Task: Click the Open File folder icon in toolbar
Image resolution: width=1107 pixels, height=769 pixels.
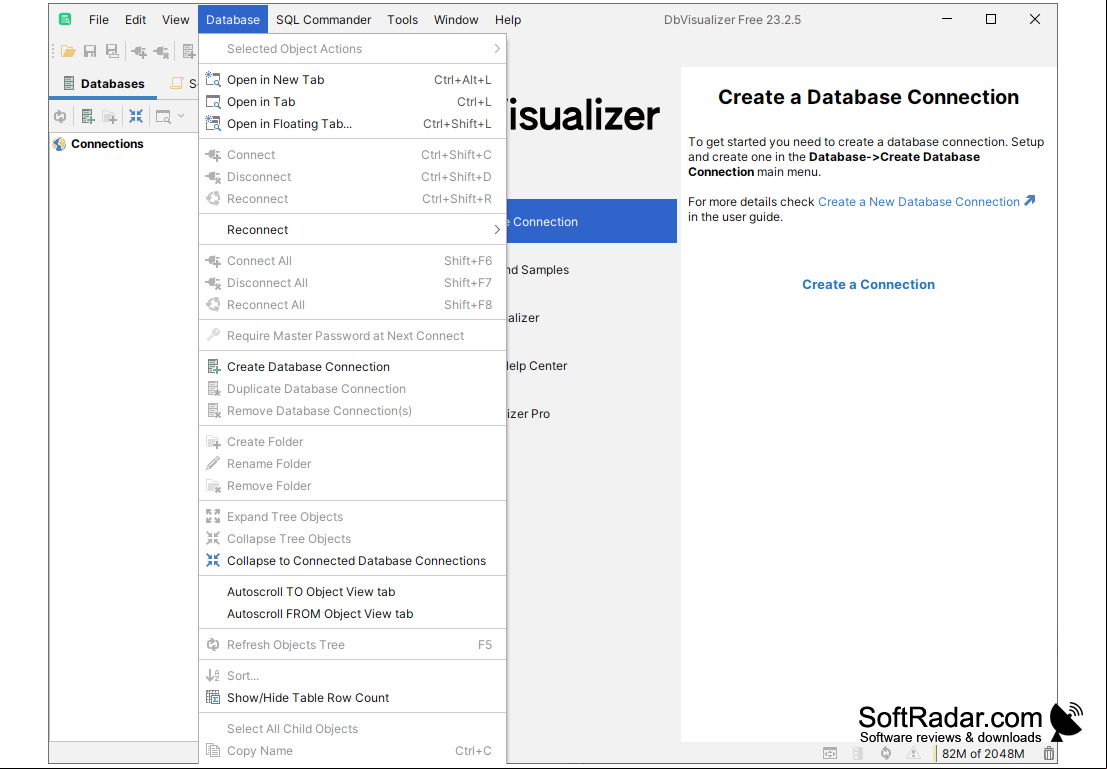Action: coord(68,51)
